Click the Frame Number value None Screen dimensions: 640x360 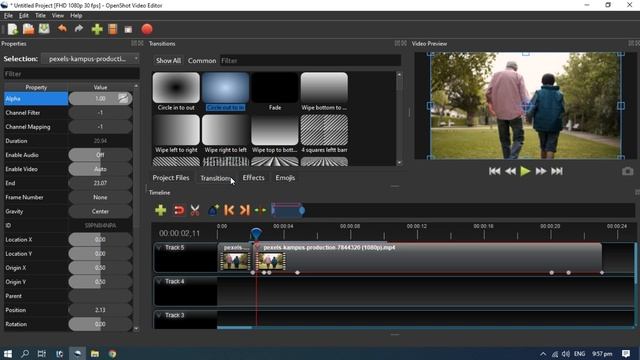coord(100,197)
